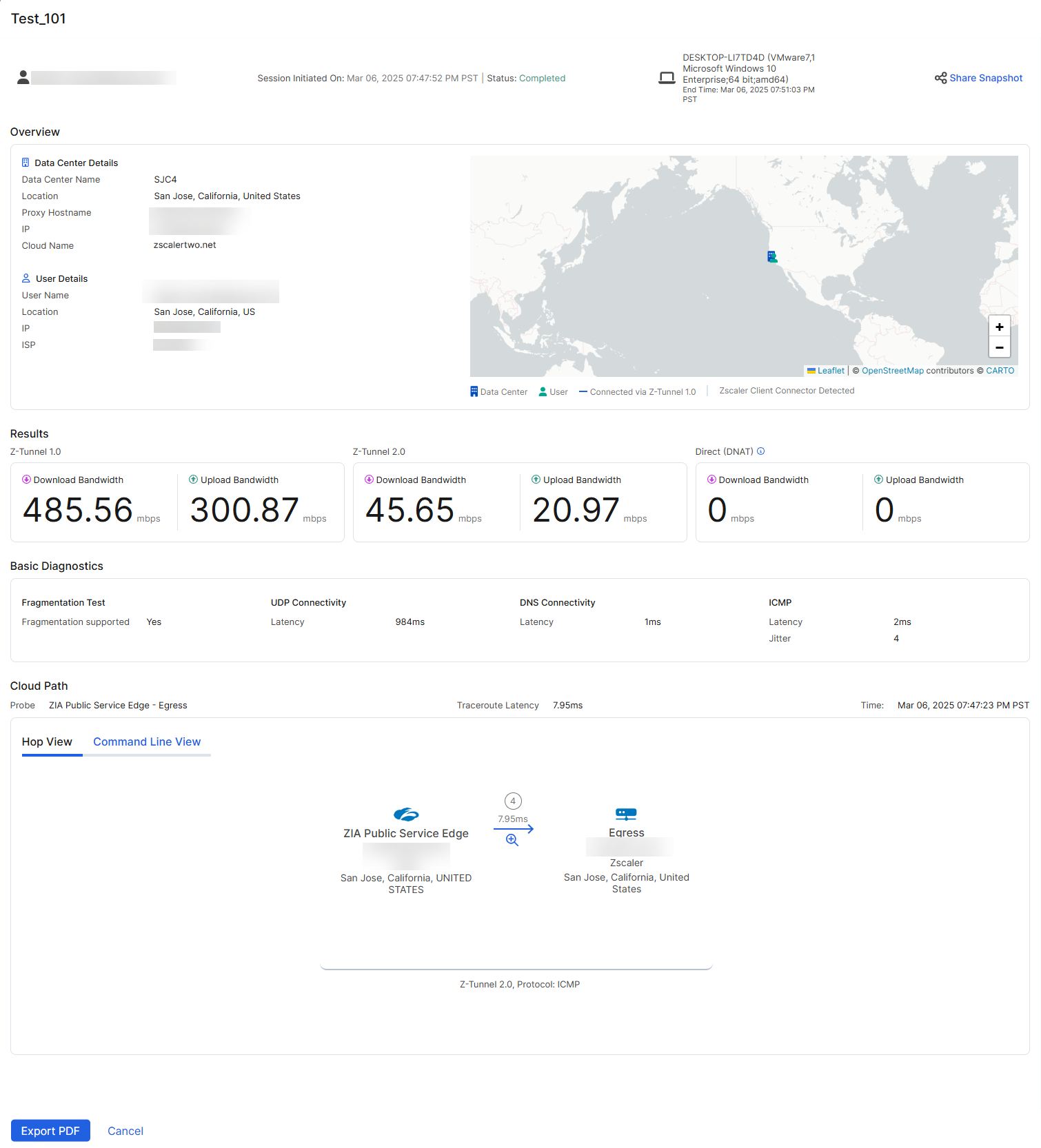Click the laptop device icon

point(667,78)
